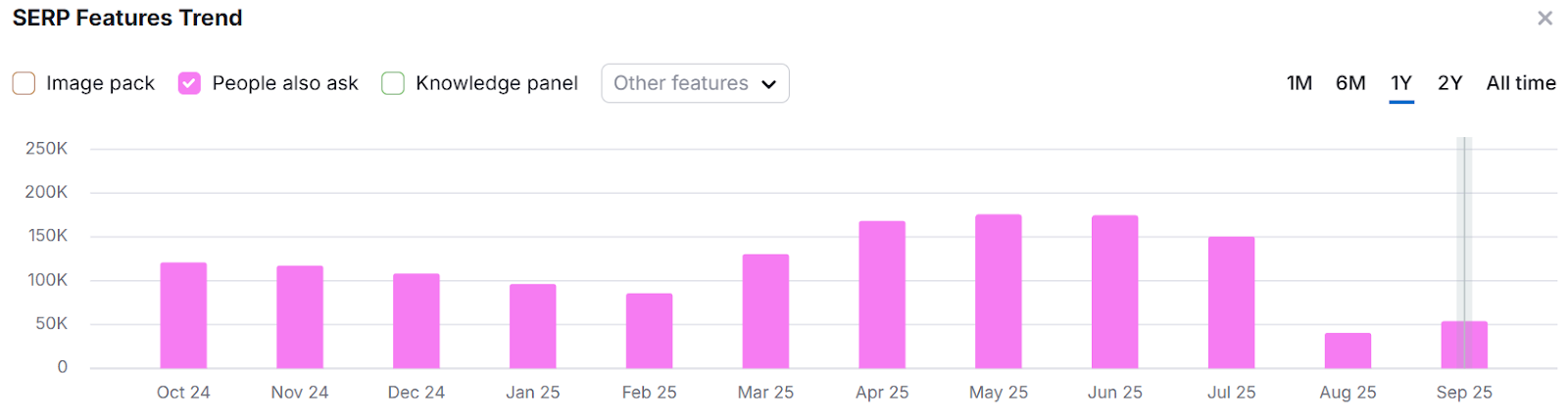
Task: Select the 6M time range
Action: pyautogui.click(x=1350, y=83)
